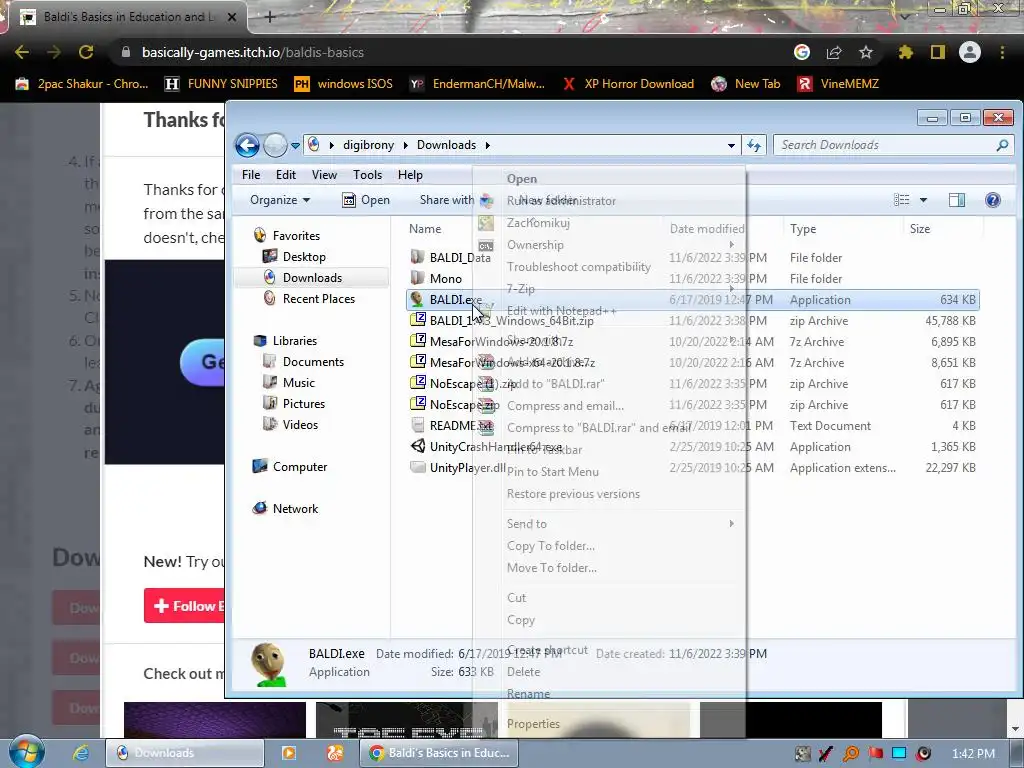Toggle the preview pane icon
The width and height of the screenshot is (1024, 768).
pos(957,200)
